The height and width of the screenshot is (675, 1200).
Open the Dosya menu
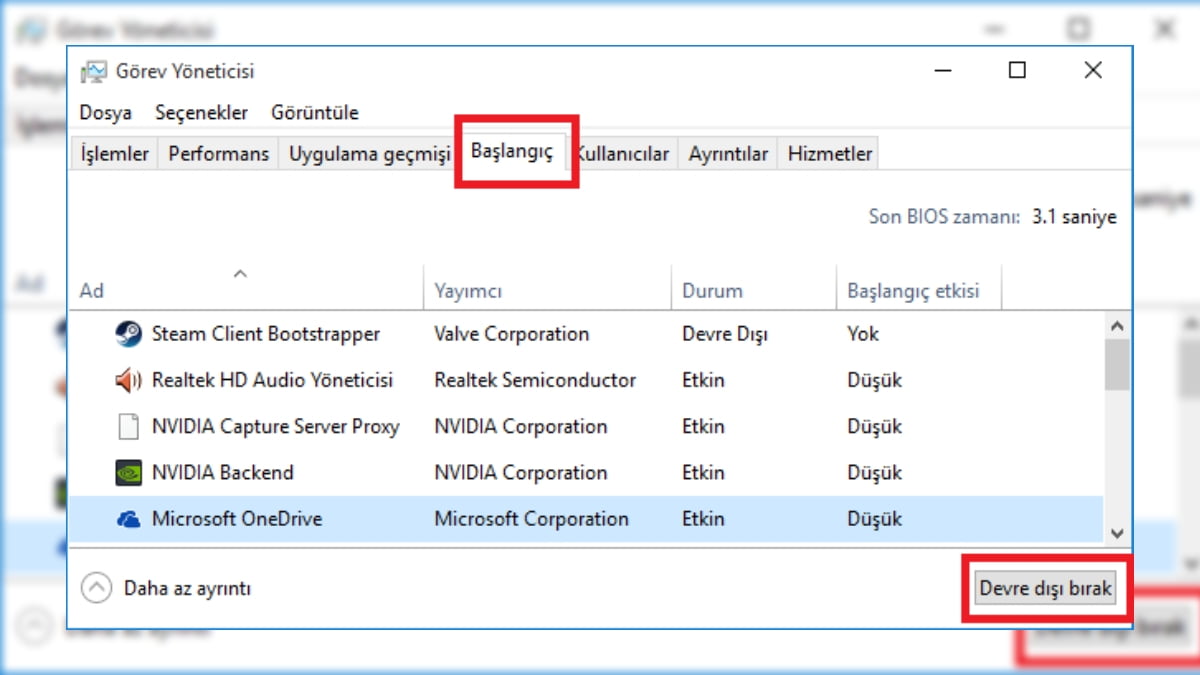click(x=105, y=113)
